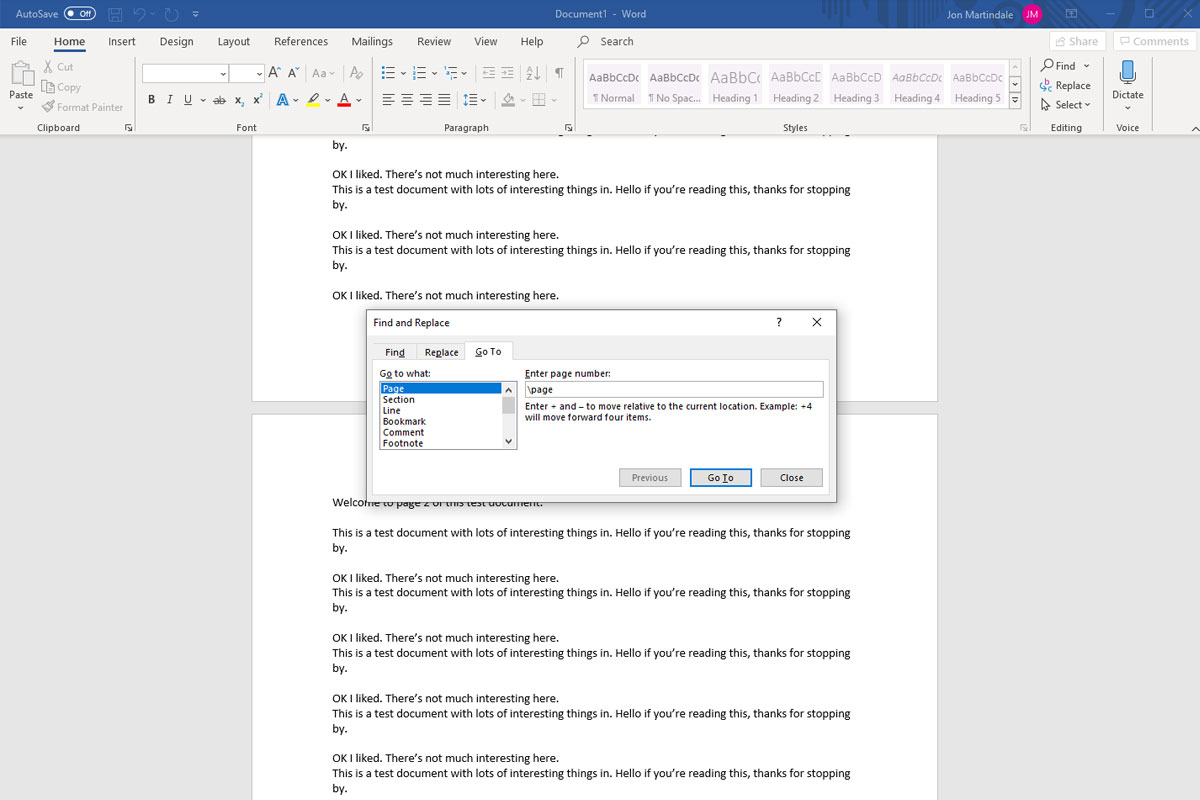1200x800 pixels.
Task: Center align the paragraph text
Action: (405, 100)
